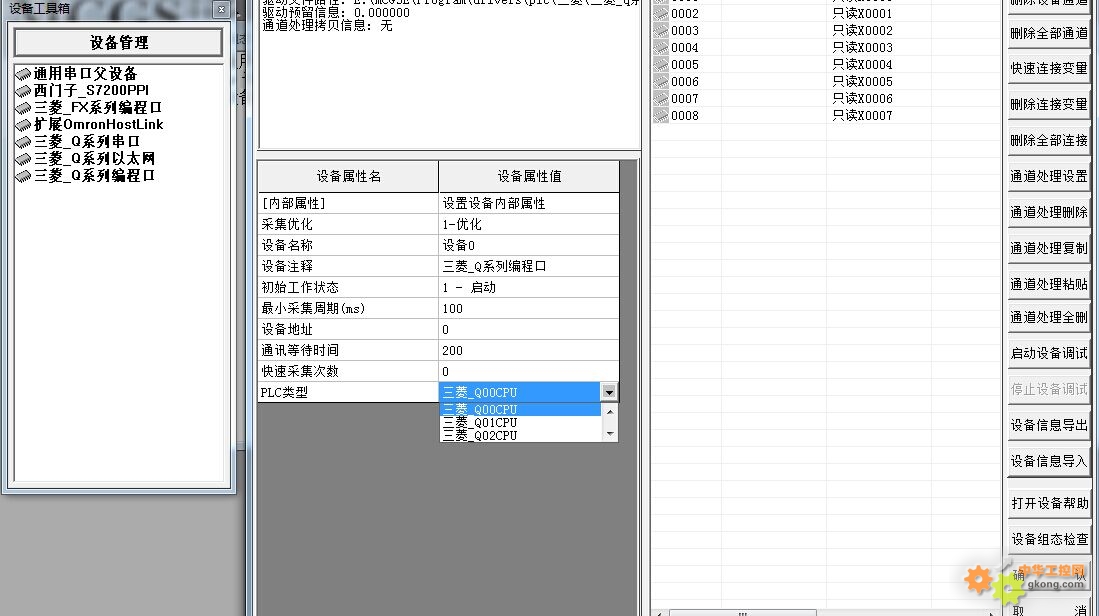Click the 初始工作状态 value 1 - 启动

(x=529, y=287)
